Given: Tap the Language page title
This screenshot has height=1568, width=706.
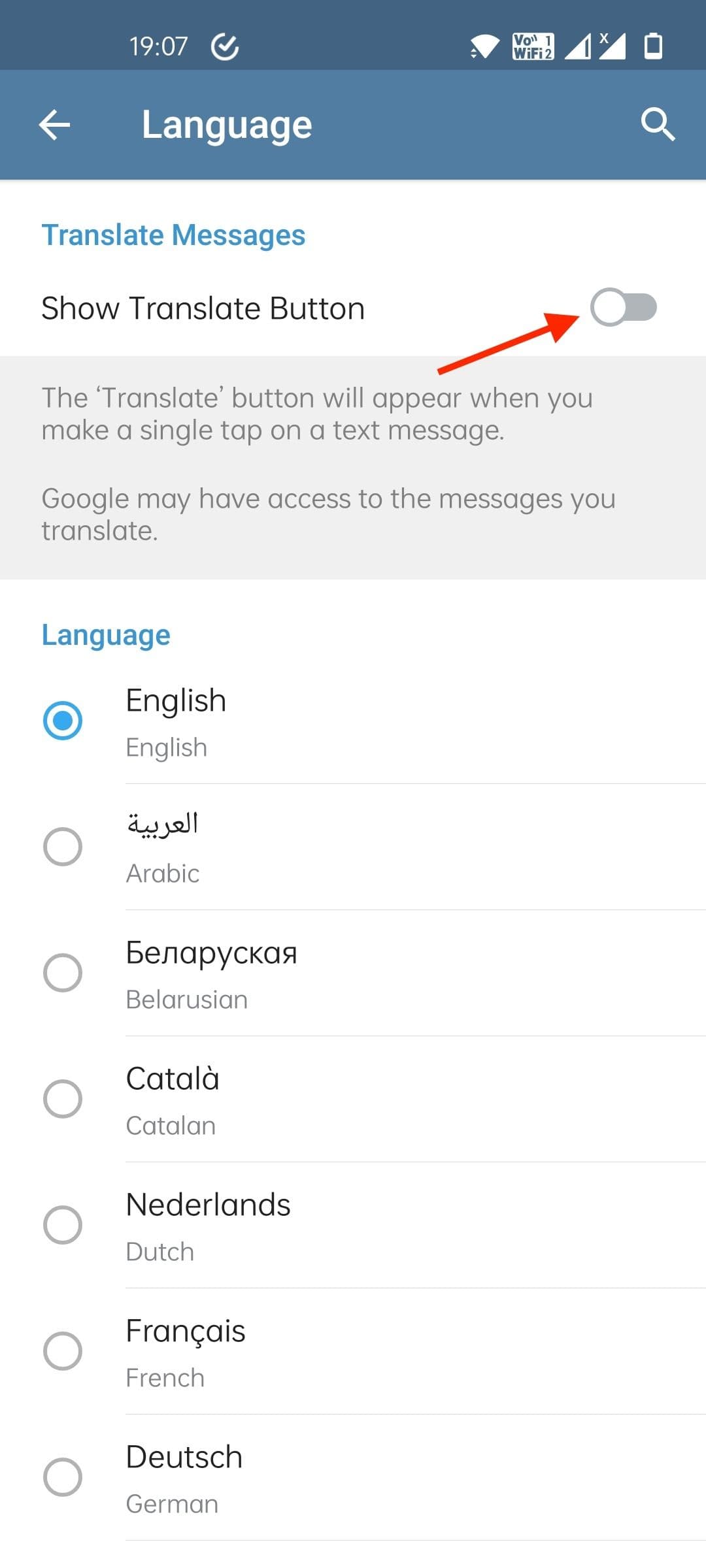Looking at the screenshot, I should point(227,125).
